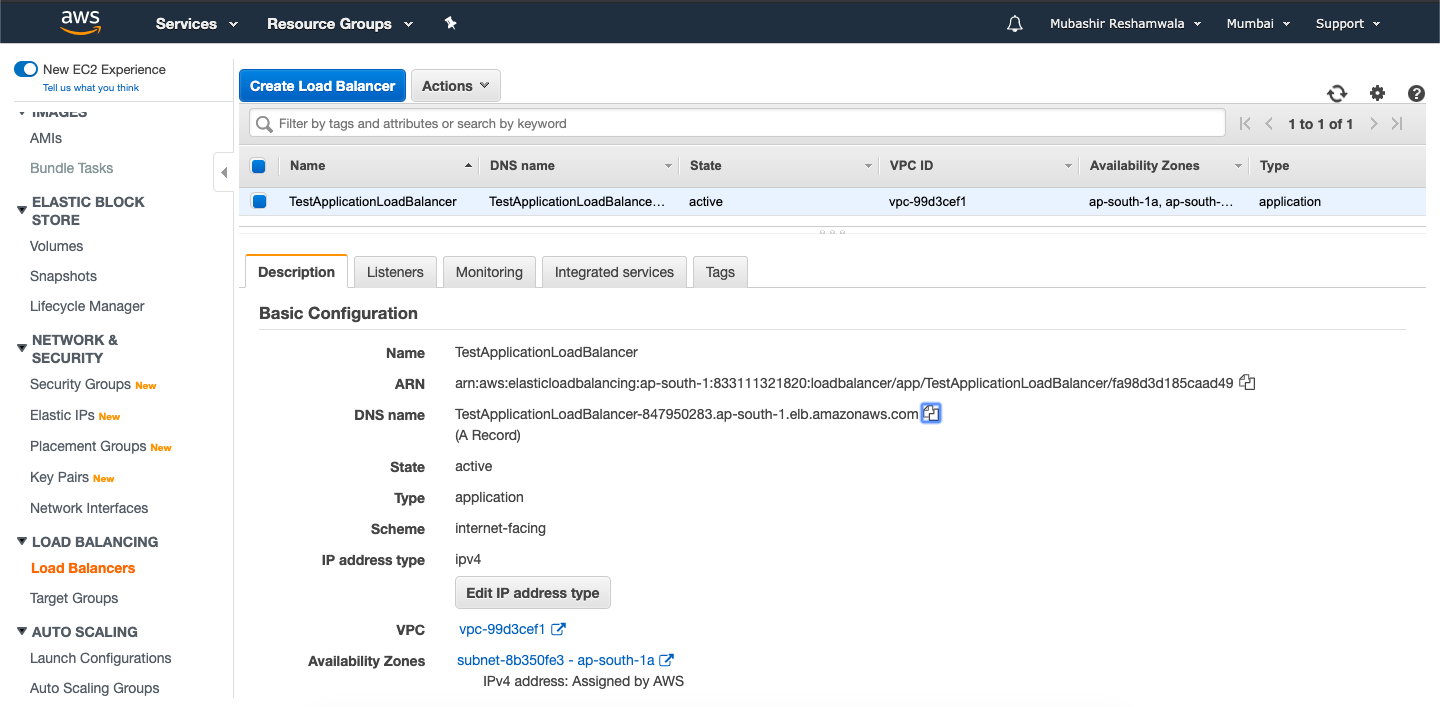Switch to the Tags tab
Screen dimensions: 1440x707
coord(720,272)
